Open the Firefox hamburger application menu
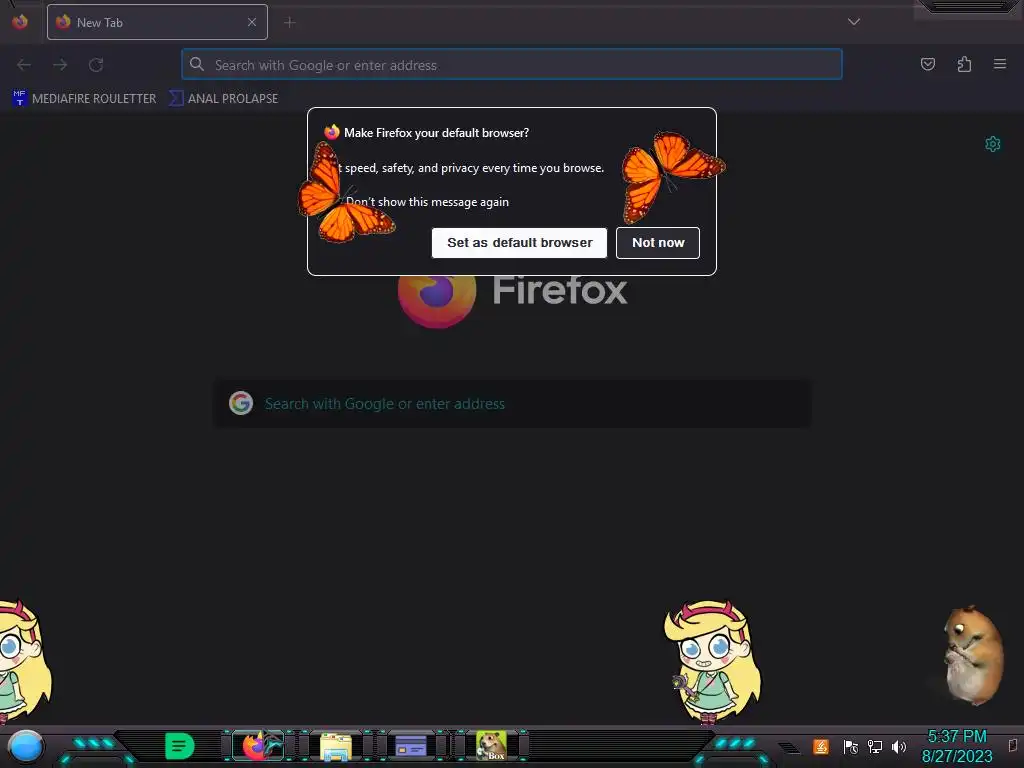The height and width of the screenshot is (768, 1024). point(1000,64)
